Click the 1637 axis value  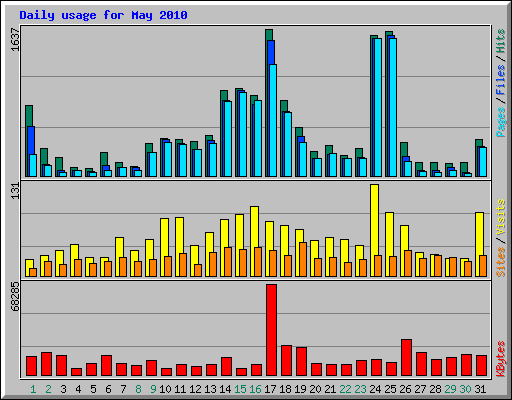pyautogui.click(x=15, y=40)
